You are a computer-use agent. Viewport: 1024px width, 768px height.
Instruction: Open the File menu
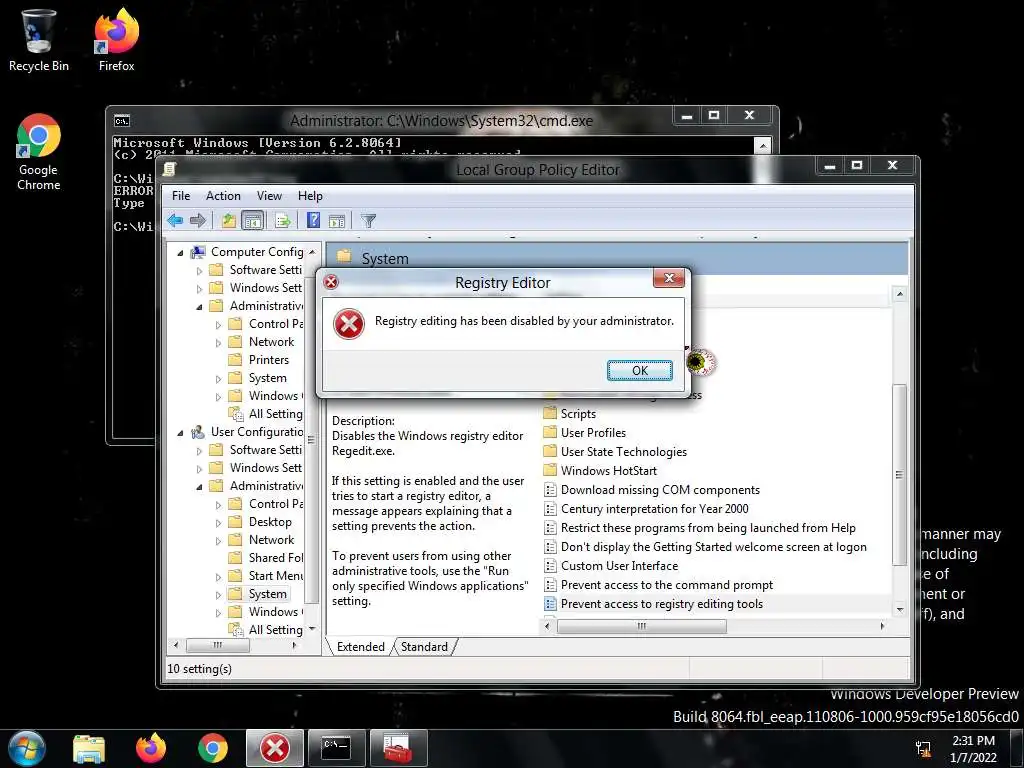tap(181, 196)
